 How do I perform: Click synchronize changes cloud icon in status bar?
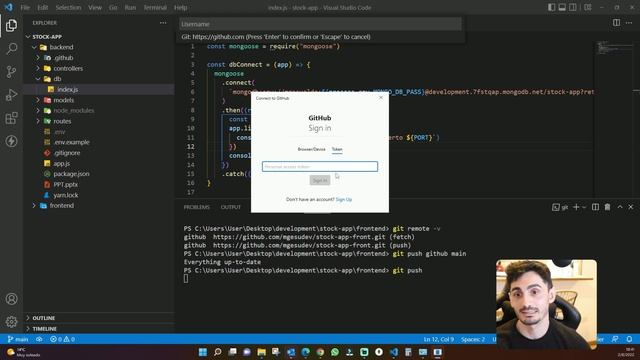39,339
